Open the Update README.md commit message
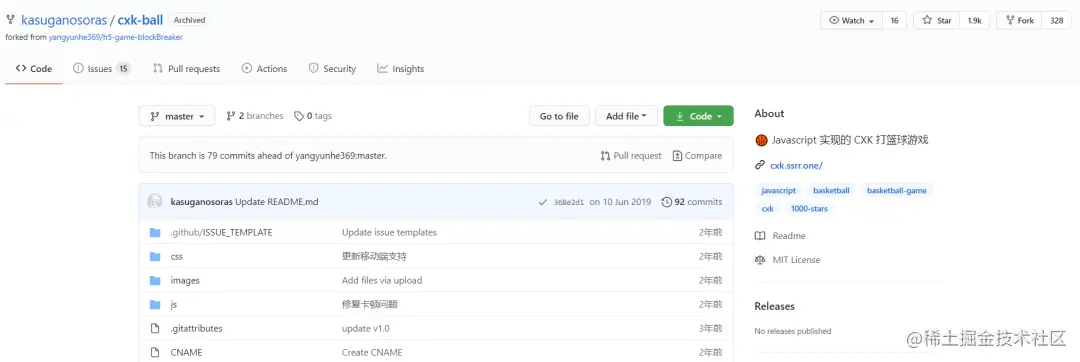 click(276, 202)
